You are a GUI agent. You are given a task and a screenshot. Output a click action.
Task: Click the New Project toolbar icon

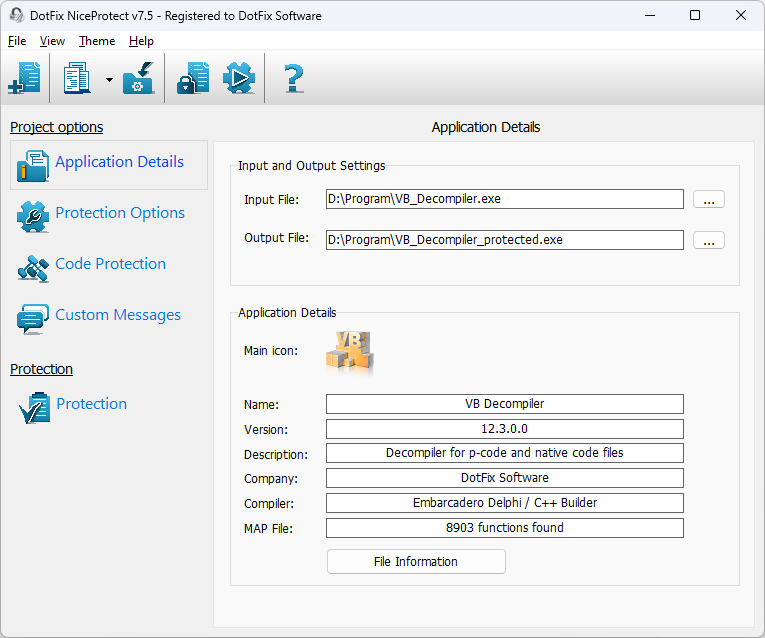pos(24,78)
